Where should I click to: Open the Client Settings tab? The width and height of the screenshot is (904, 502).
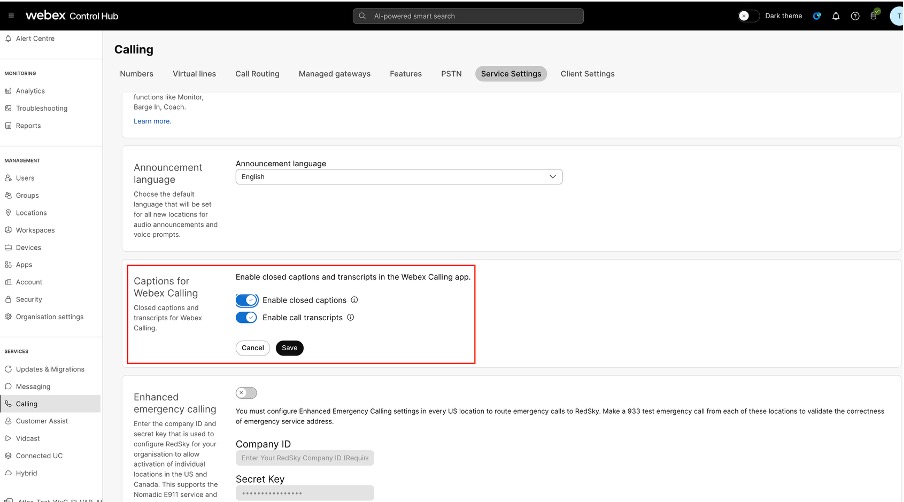tap(587, 74)
